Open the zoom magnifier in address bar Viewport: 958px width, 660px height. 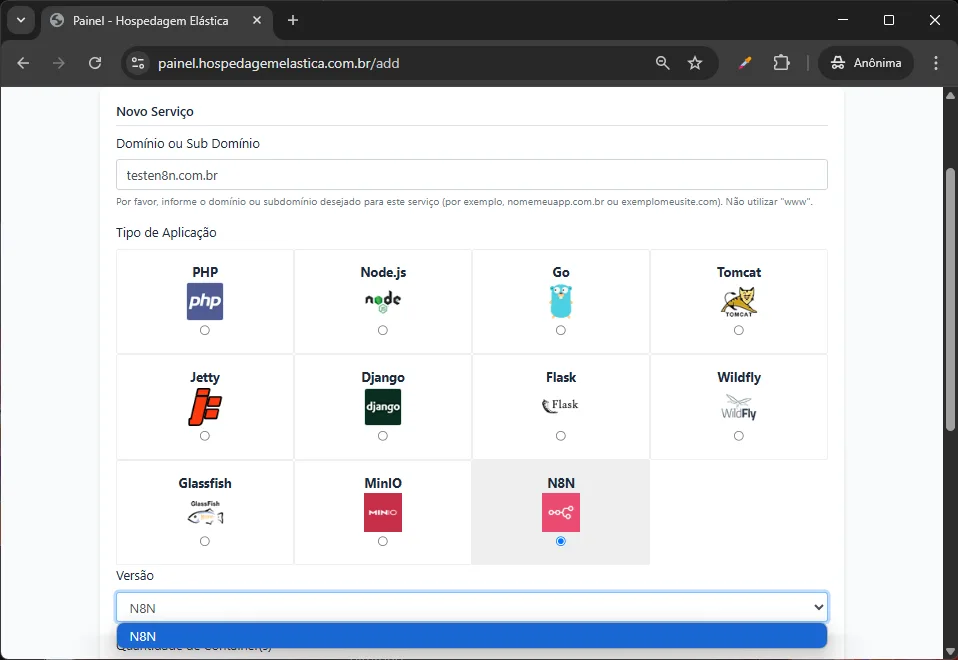pos(662,63)
